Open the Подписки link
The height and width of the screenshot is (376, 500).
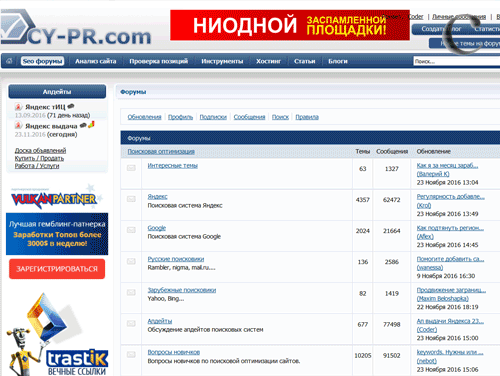(213, 117)
